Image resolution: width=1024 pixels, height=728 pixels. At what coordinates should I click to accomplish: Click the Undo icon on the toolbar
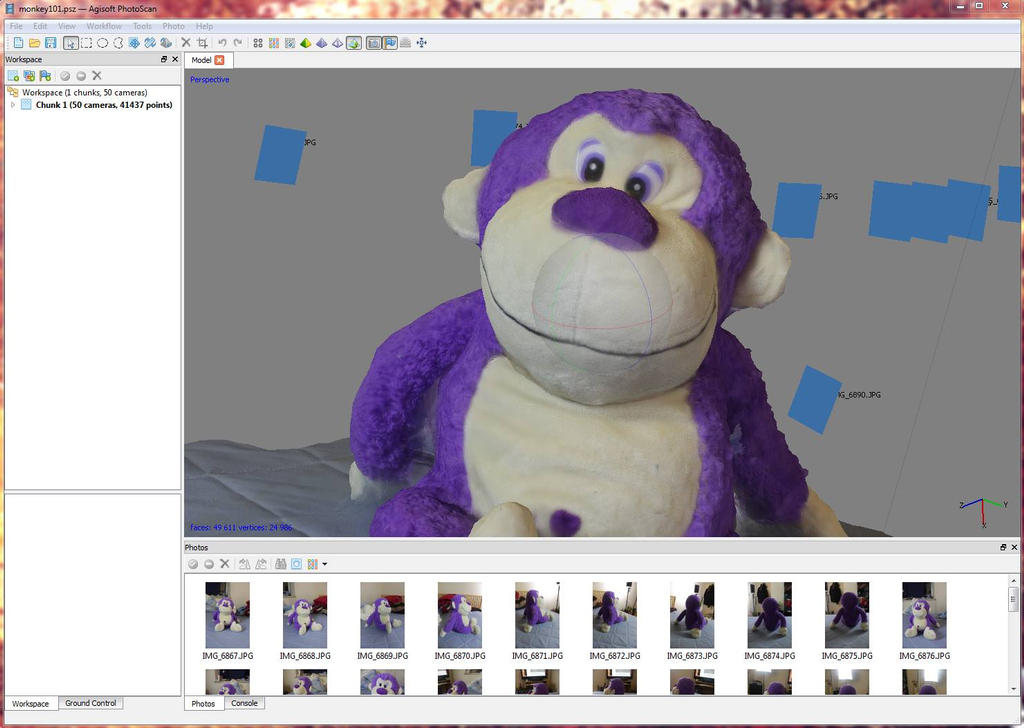coord(220,43)
